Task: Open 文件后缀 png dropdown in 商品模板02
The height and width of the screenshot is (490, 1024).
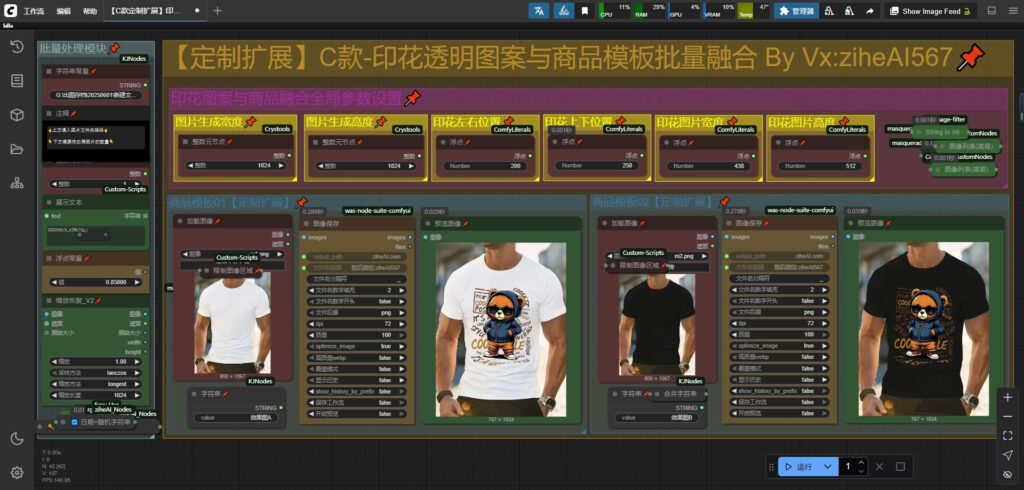Action: [780, 312]
